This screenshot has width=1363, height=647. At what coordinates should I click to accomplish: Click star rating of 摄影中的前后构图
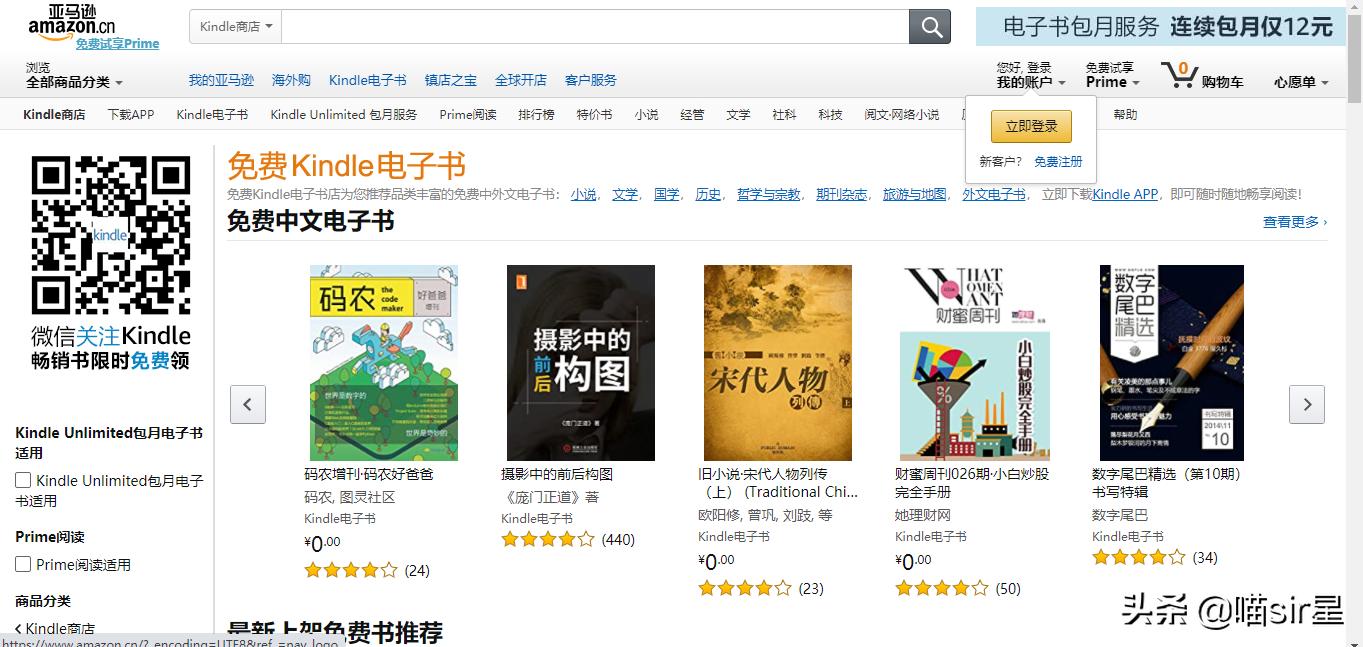(x=548, y=539)
